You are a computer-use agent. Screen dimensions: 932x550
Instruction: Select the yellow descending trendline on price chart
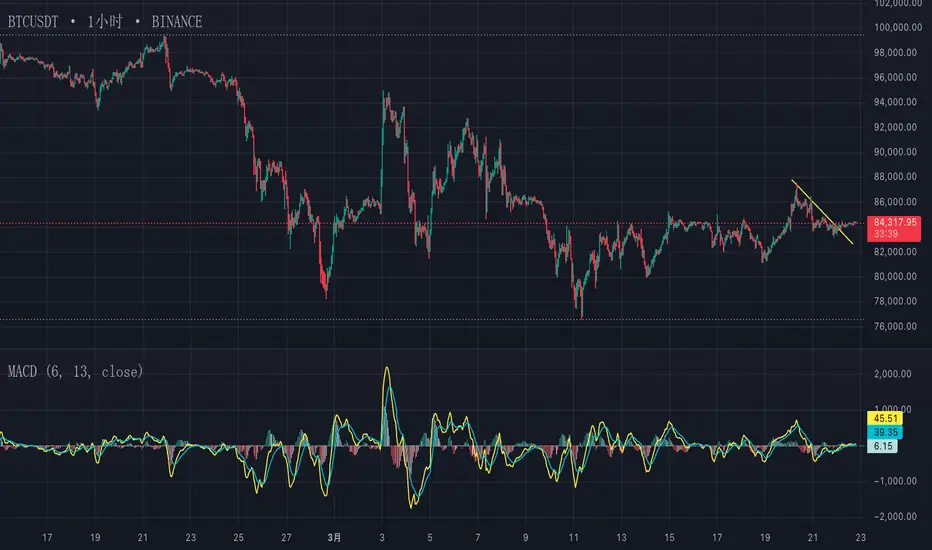tap(822, 212)
